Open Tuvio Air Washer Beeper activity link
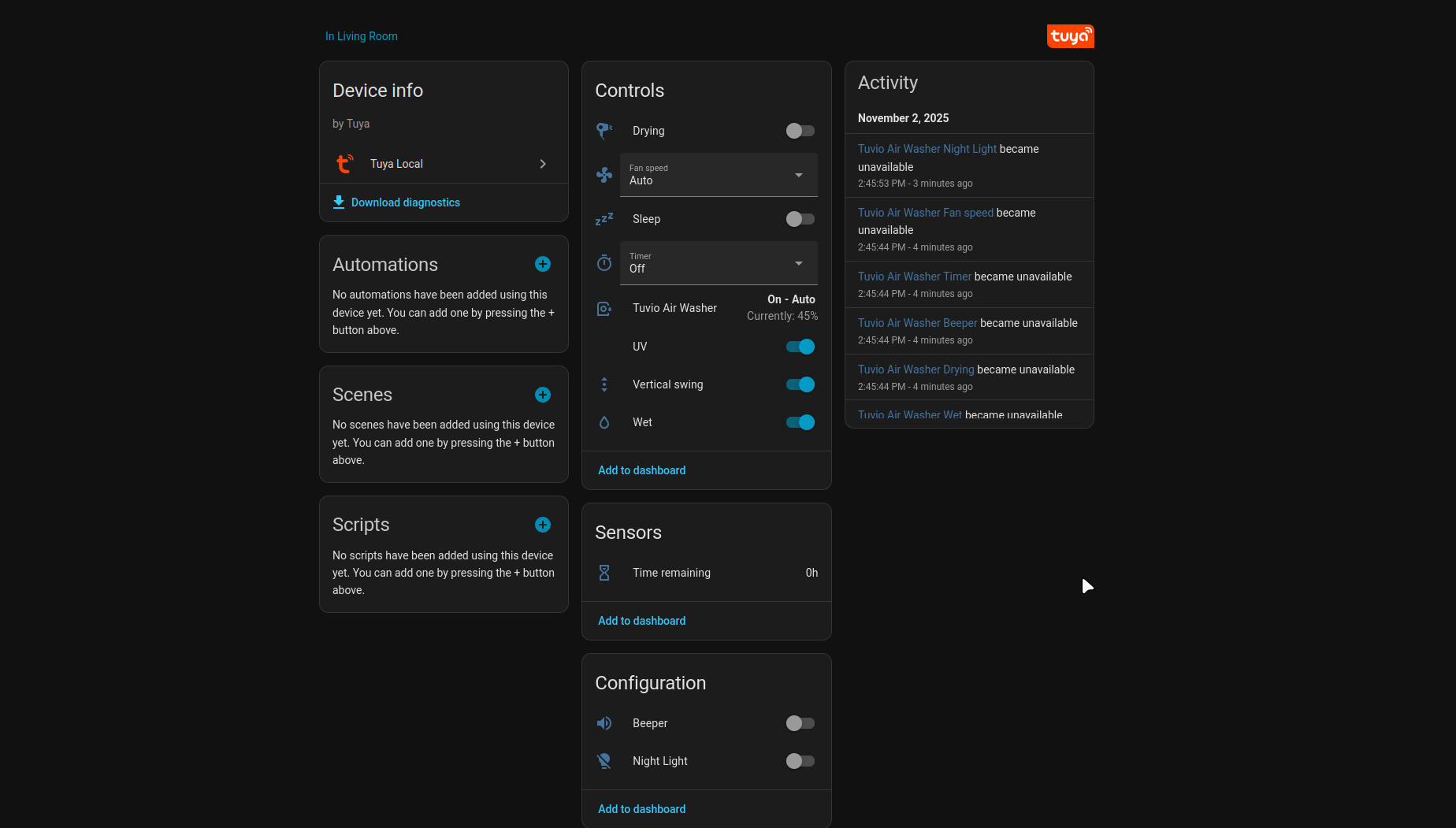 click(x=917, y=323)
